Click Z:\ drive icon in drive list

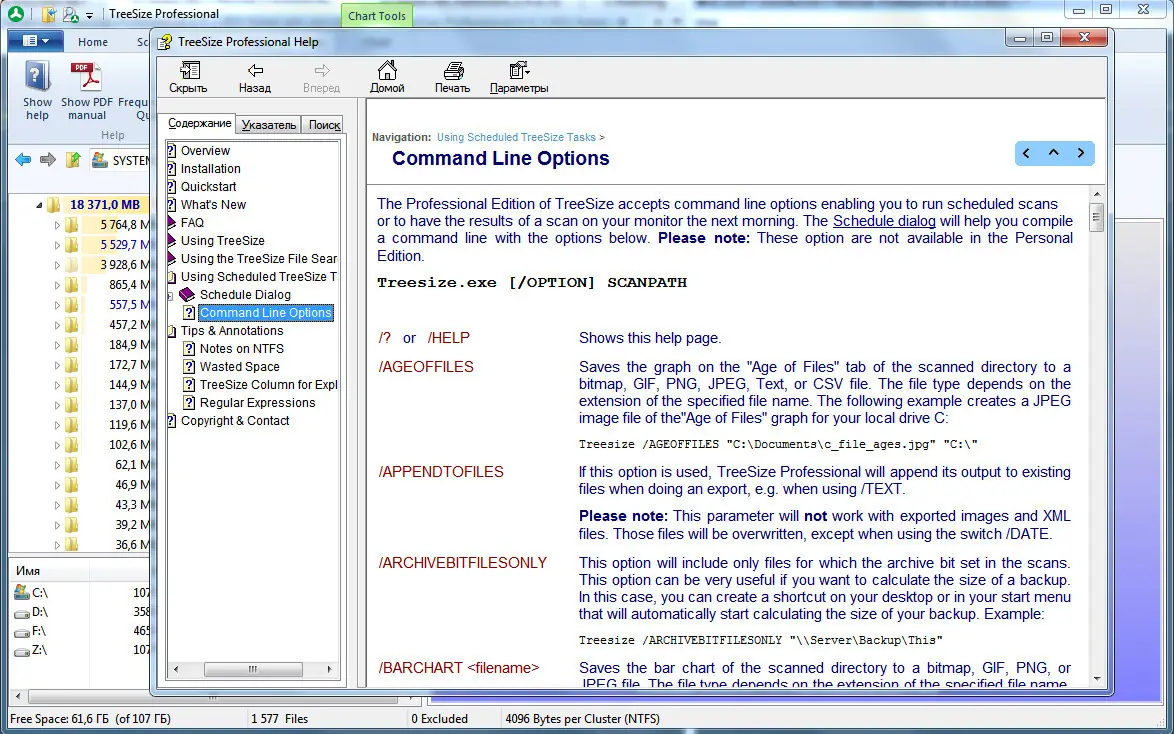click(x=22, y=650)
